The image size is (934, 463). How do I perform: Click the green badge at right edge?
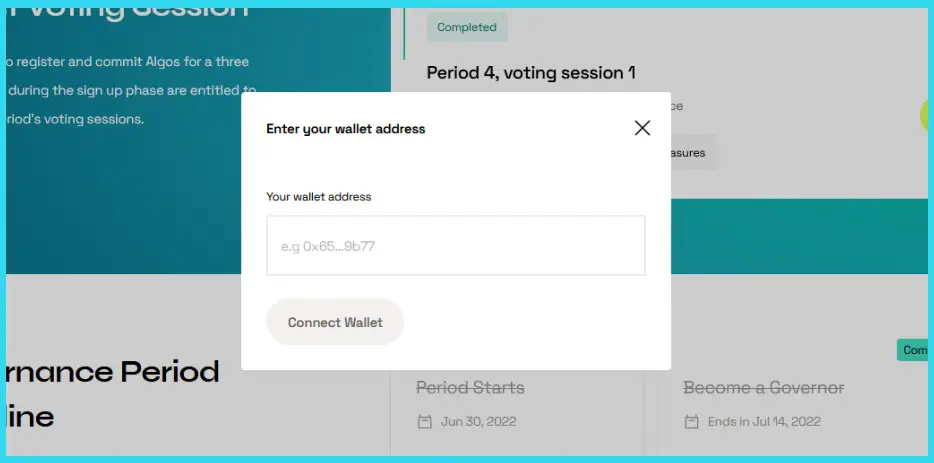[914, 350]
